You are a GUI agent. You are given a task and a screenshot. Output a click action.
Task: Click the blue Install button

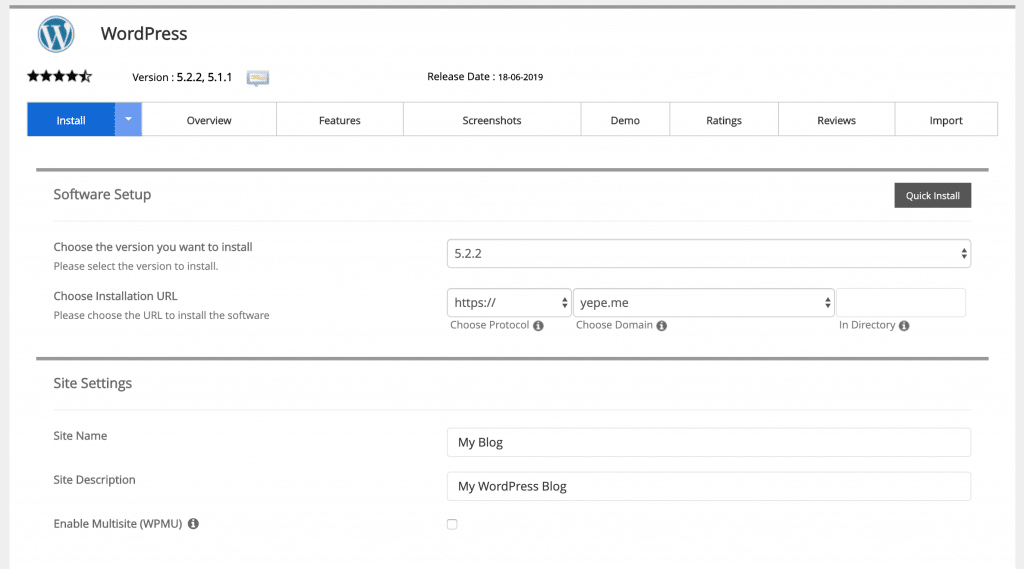coord(71,120)
